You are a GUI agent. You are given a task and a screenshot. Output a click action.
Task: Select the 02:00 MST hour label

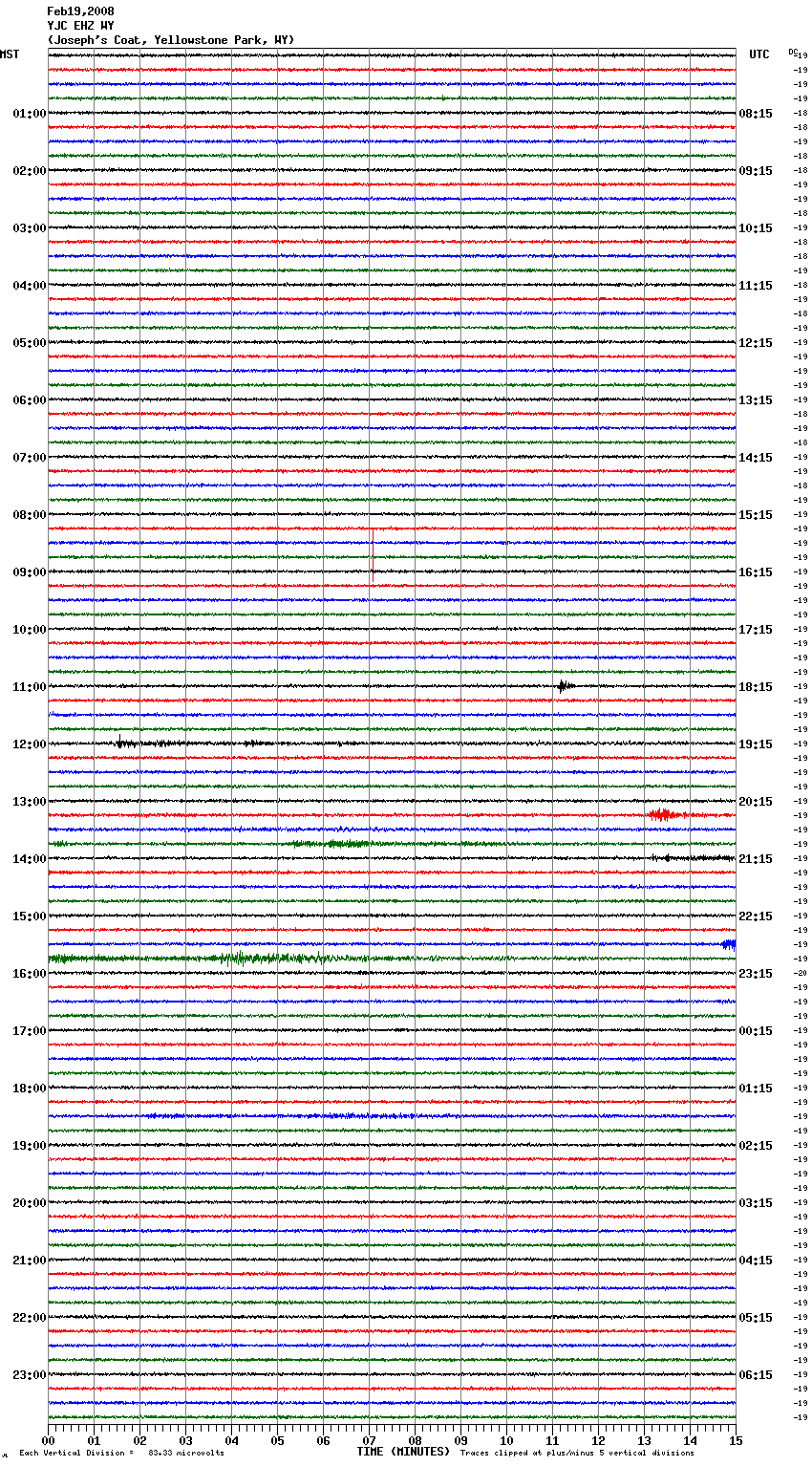click(30, 171)
